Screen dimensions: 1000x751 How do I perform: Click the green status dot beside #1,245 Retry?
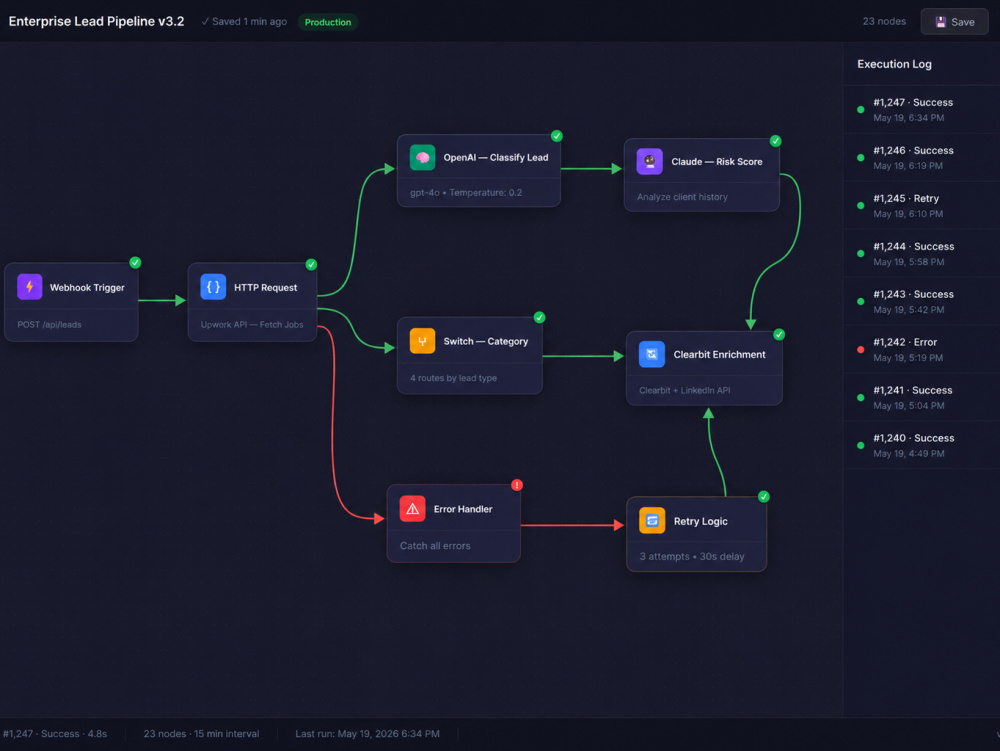pyautogui.click(x=860, y=205)
